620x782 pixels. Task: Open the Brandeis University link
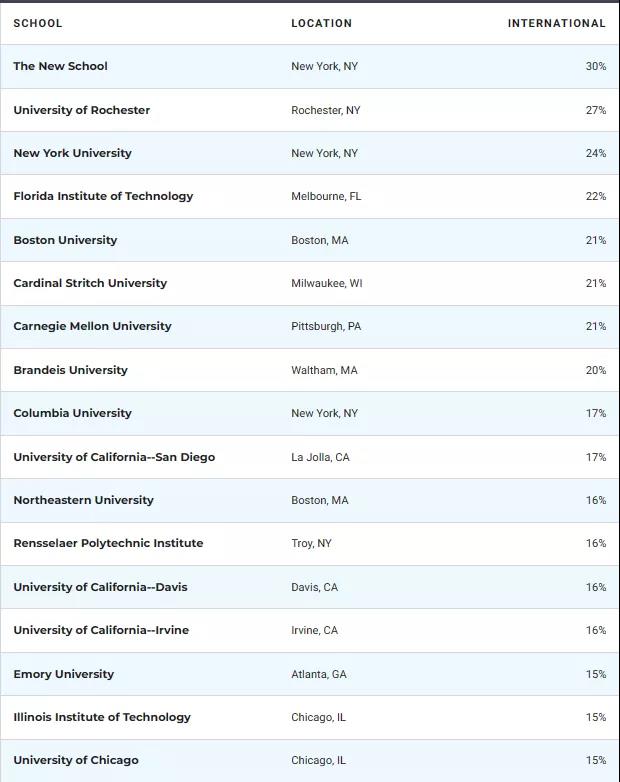(70, 370)
